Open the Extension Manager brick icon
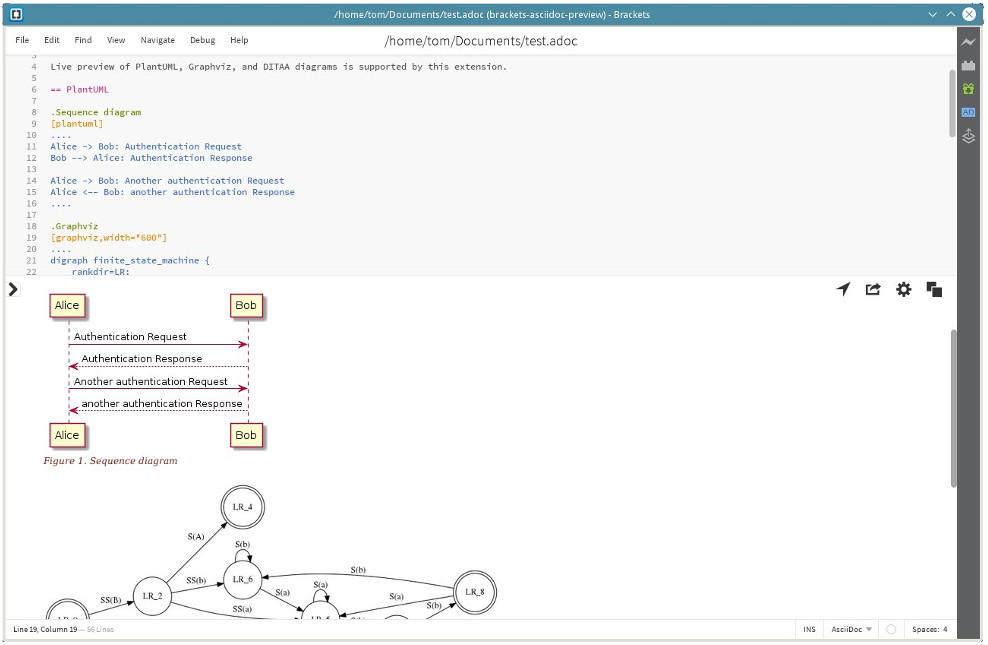The height and width of the screenshot is (645, 988). click(968, 65)
